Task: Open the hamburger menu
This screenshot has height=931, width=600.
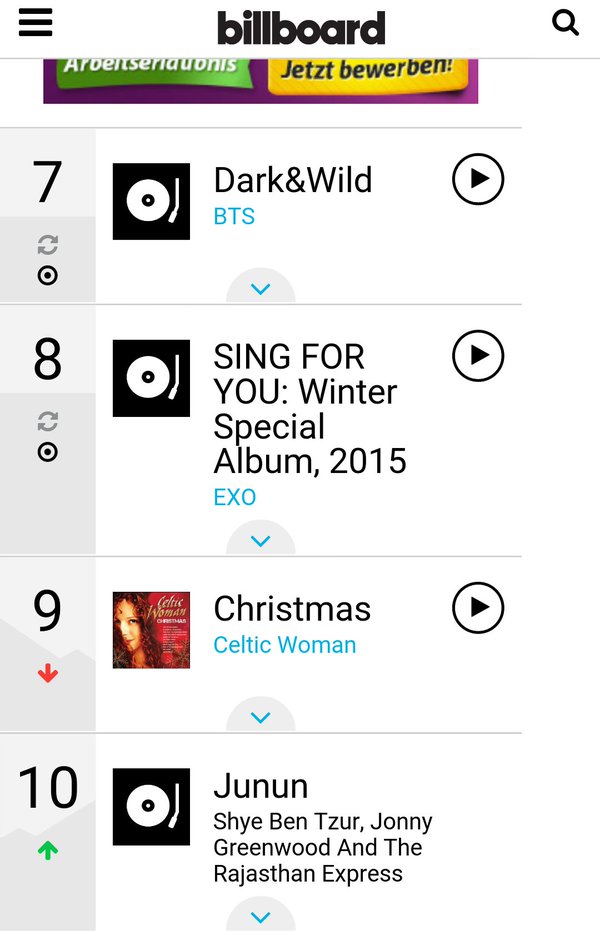Action: point(35,22)
